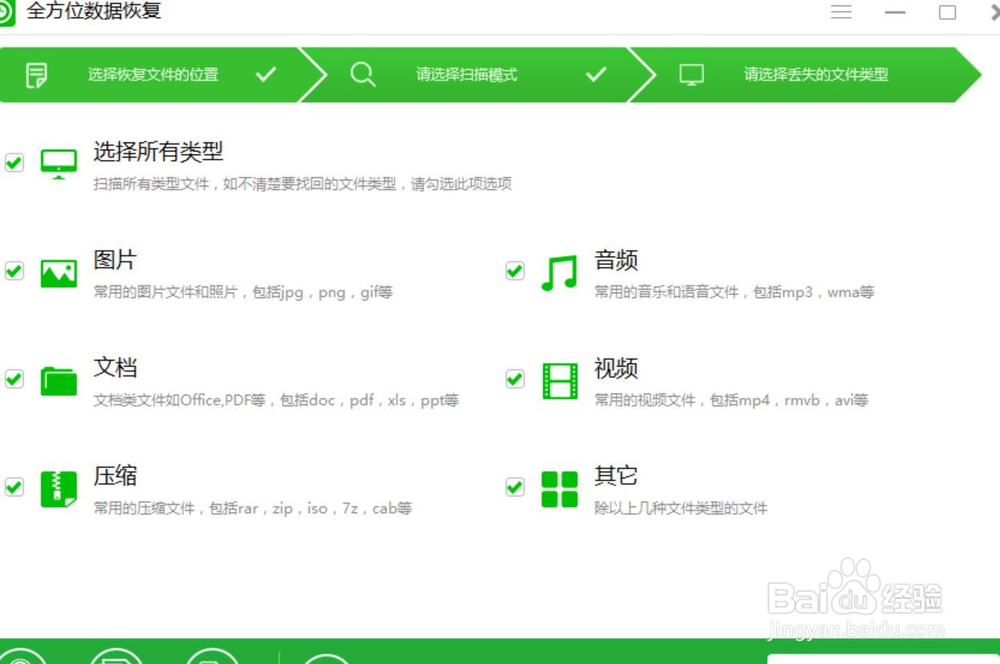Screen dimensions: 1000x664
Task: Click the 文档 document folder icon
Action: [x=58, y=378]
